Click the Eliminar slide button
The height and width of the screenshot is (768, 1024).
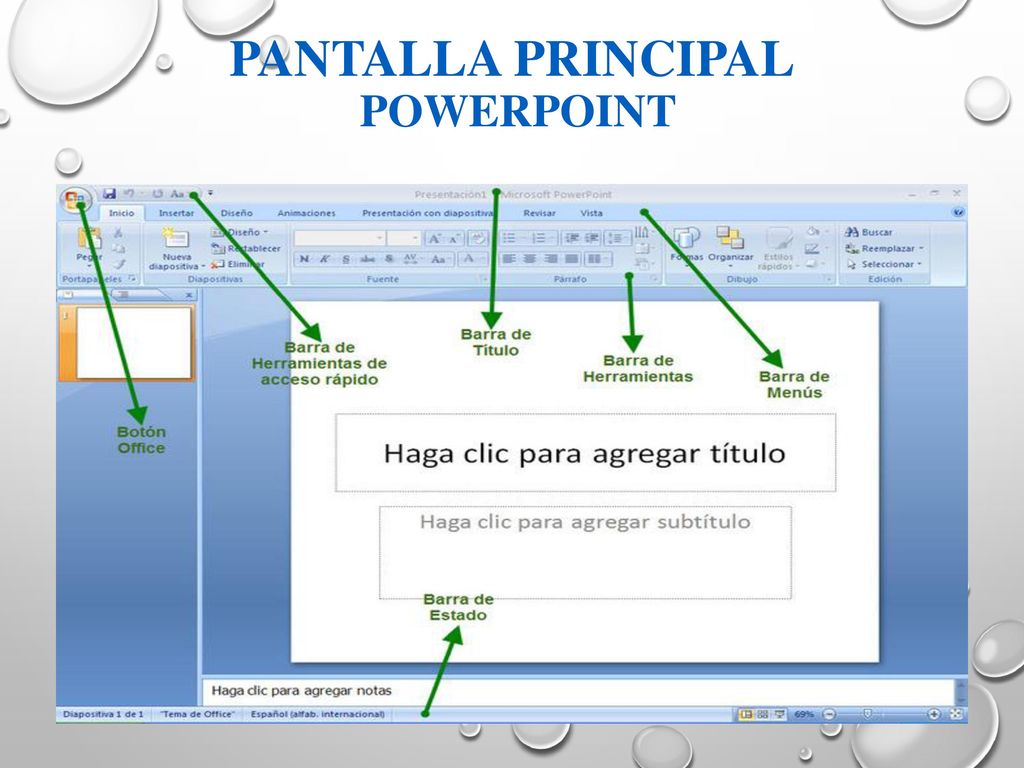click(x=238, y=264)
